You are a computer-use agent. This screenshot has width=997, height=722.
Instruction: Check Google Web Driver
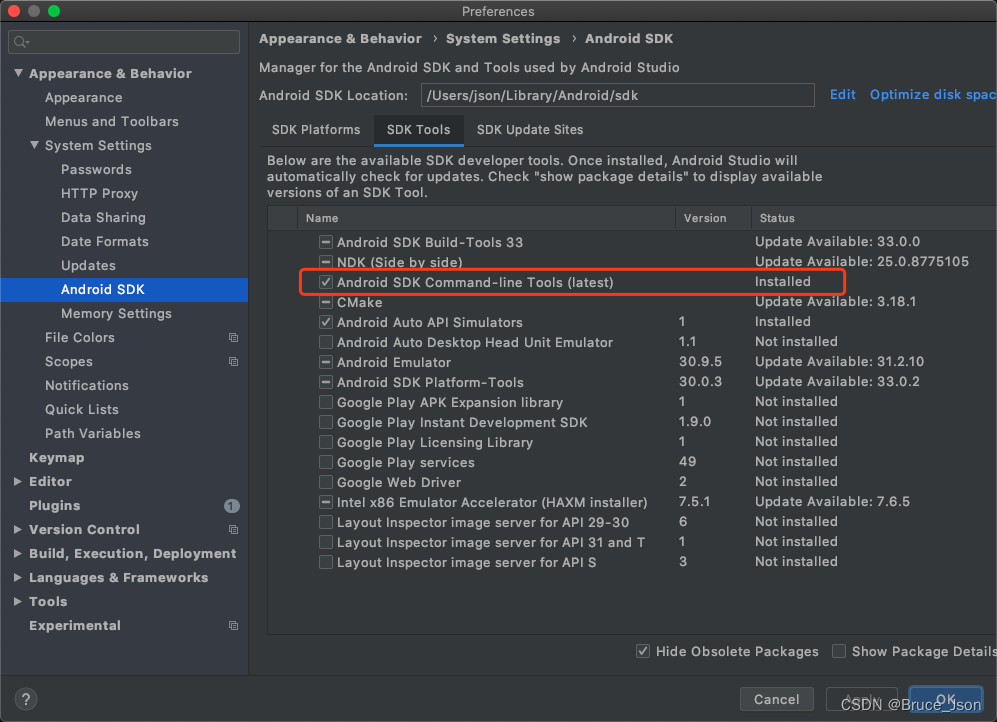326,482
